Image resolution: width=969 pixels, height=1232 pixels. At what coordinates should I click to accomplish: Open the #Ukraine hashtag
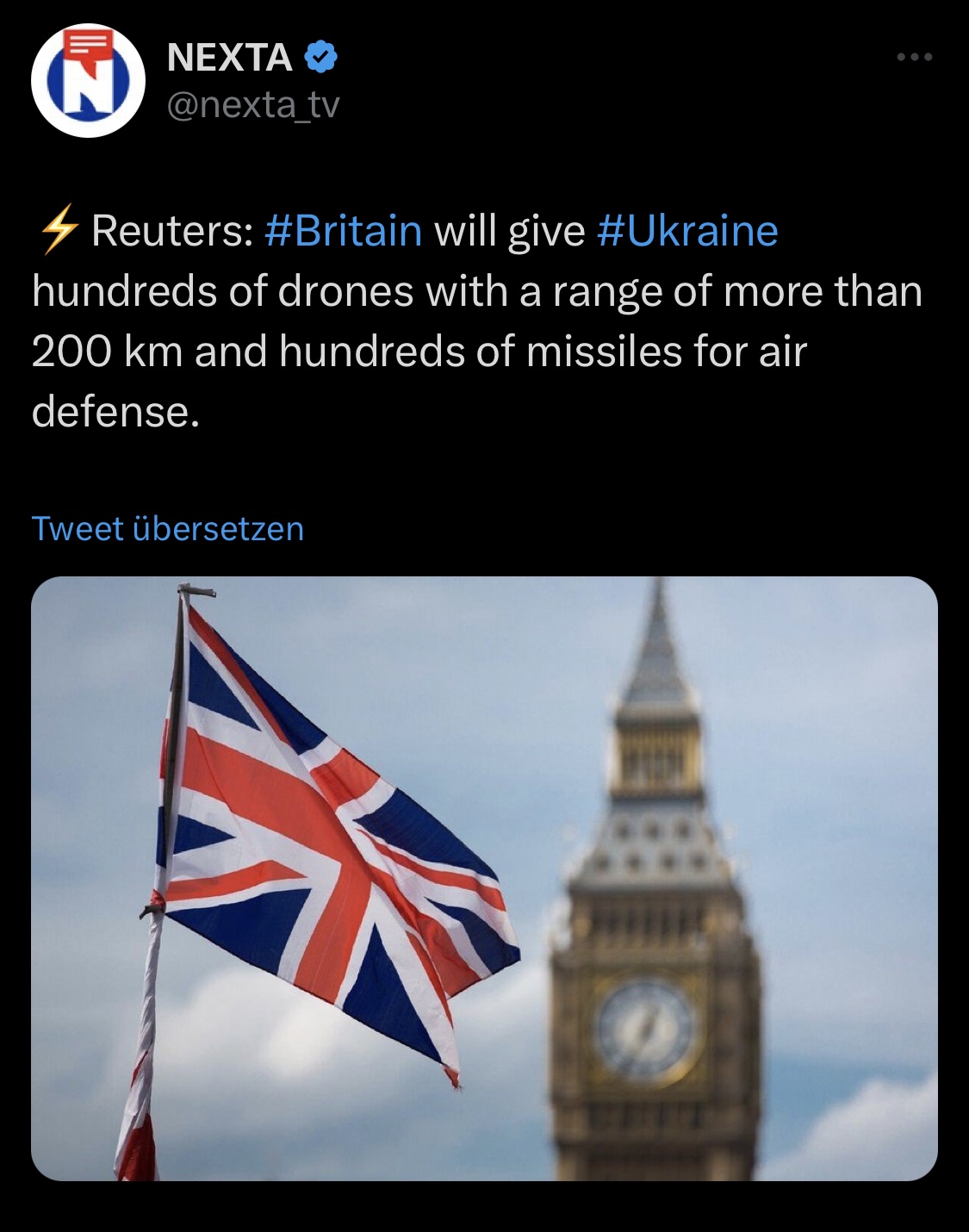[687, 231]
